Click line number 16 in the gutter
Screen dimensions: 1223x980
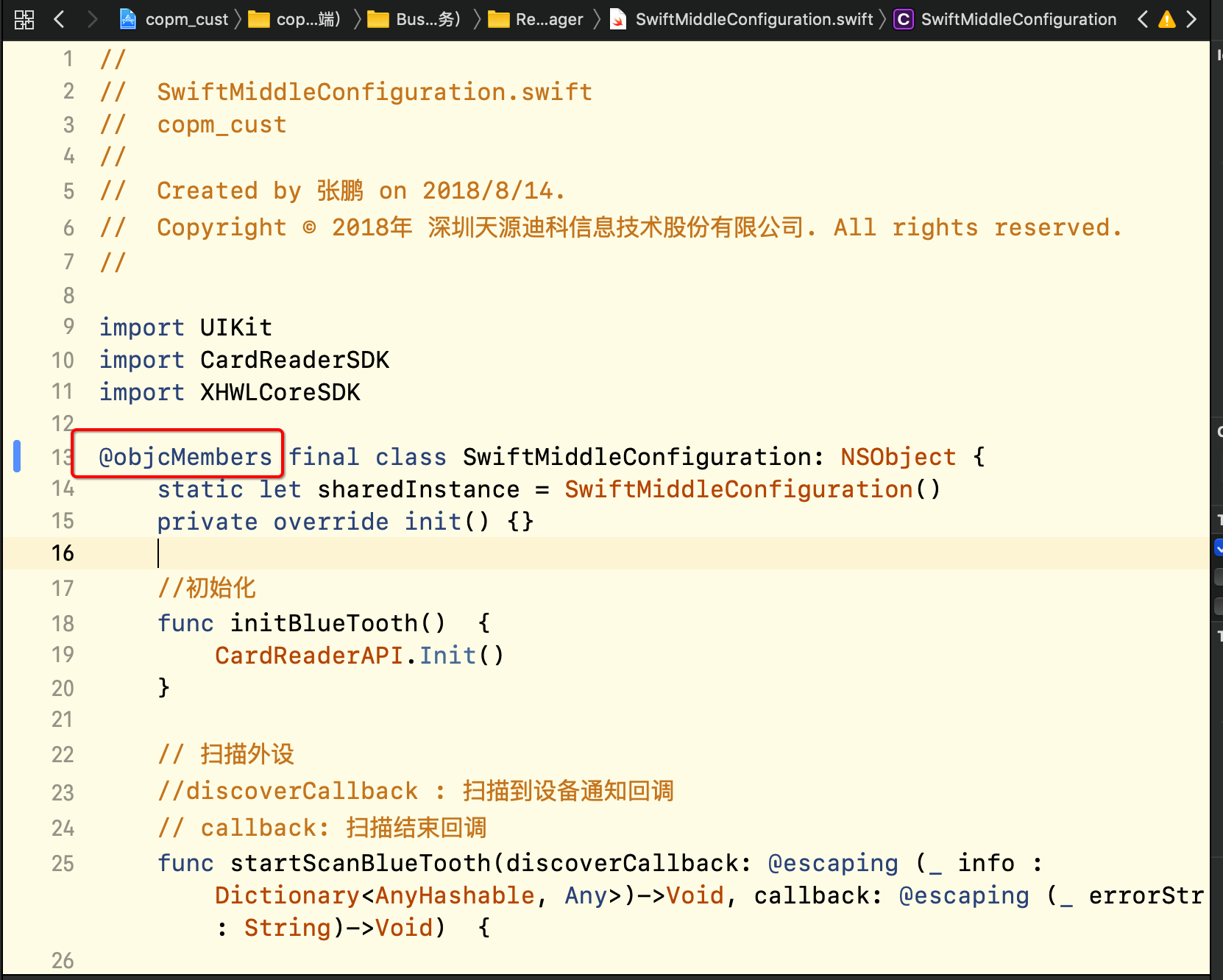[63, 553]
